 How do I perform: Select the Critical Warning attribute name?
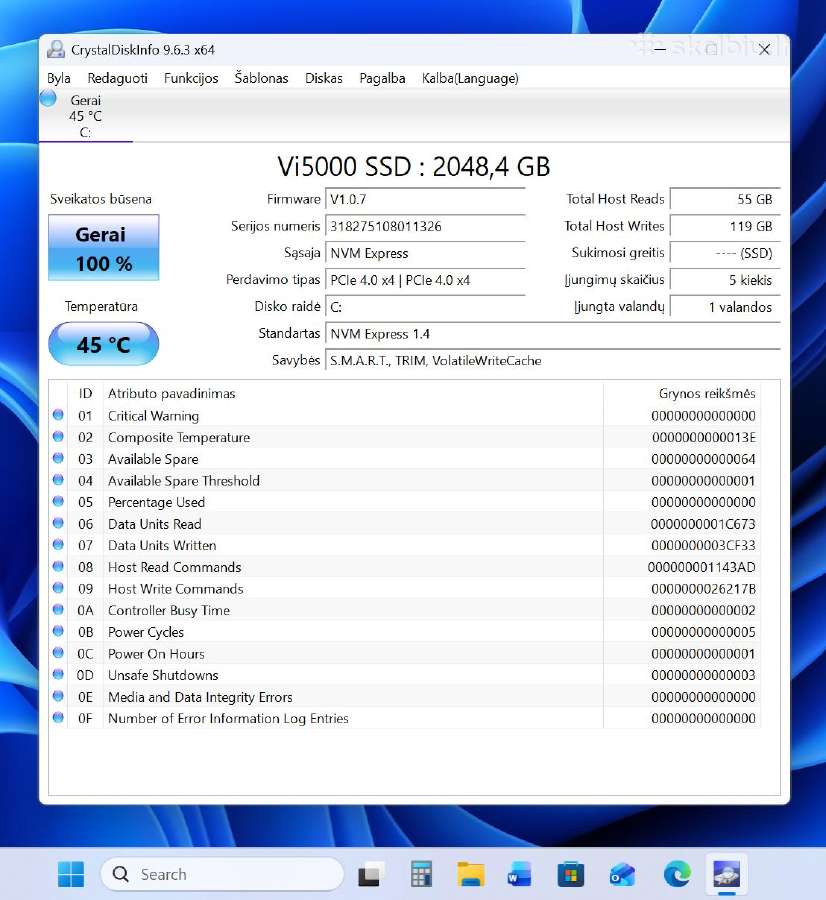153,416
